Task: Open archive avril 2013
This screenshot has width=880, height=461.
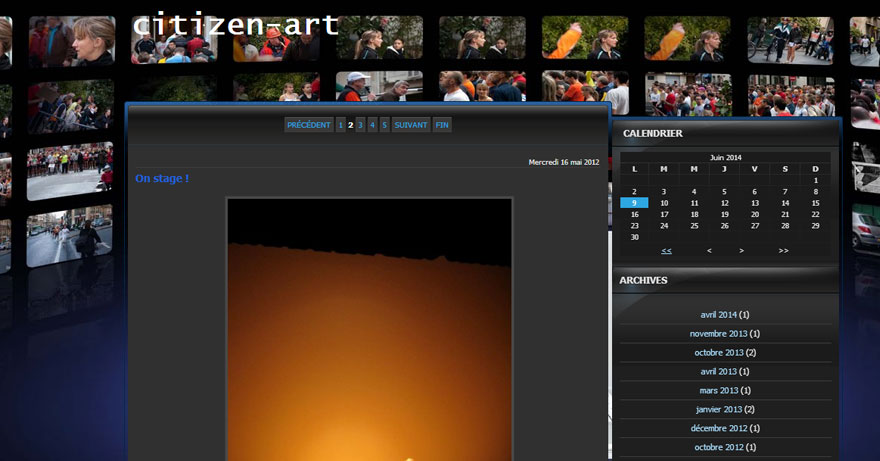Action: [x=718, y=372]
